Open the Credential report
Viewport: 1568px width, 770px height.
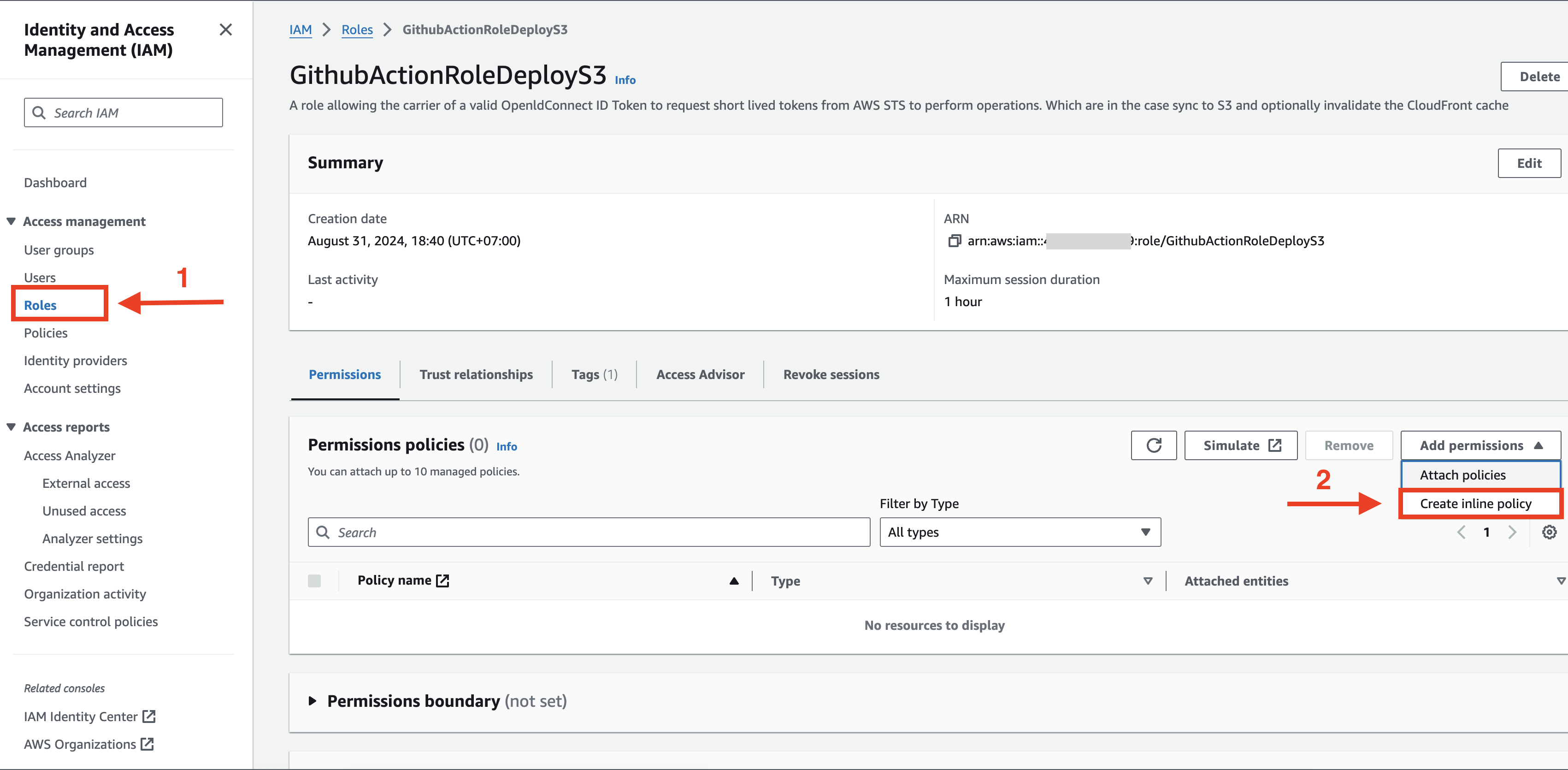74,567
